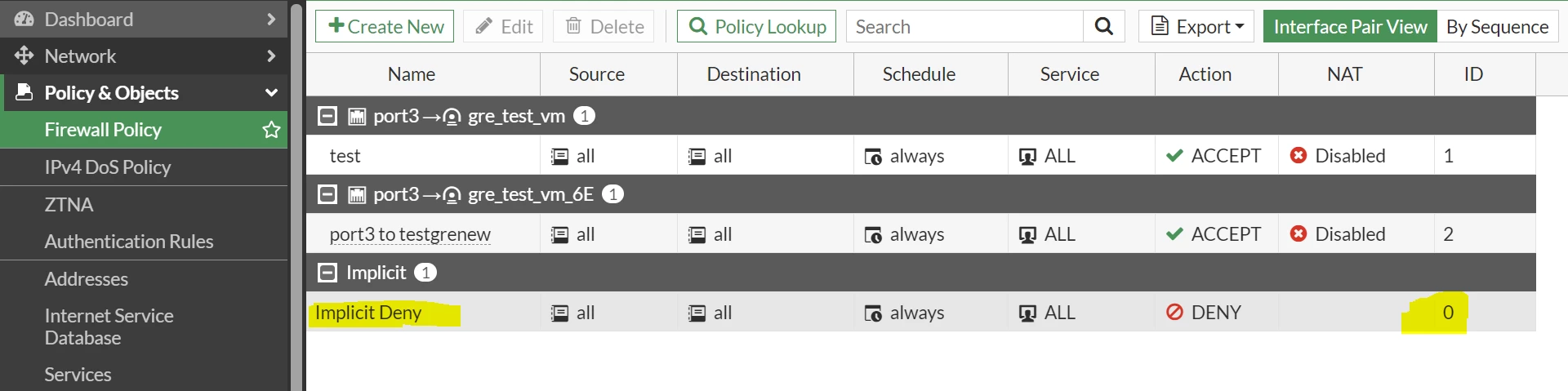Switch to Interface Pair View
The width and height of the screenshot is (1568, 391).
[x=1350, y=26]
